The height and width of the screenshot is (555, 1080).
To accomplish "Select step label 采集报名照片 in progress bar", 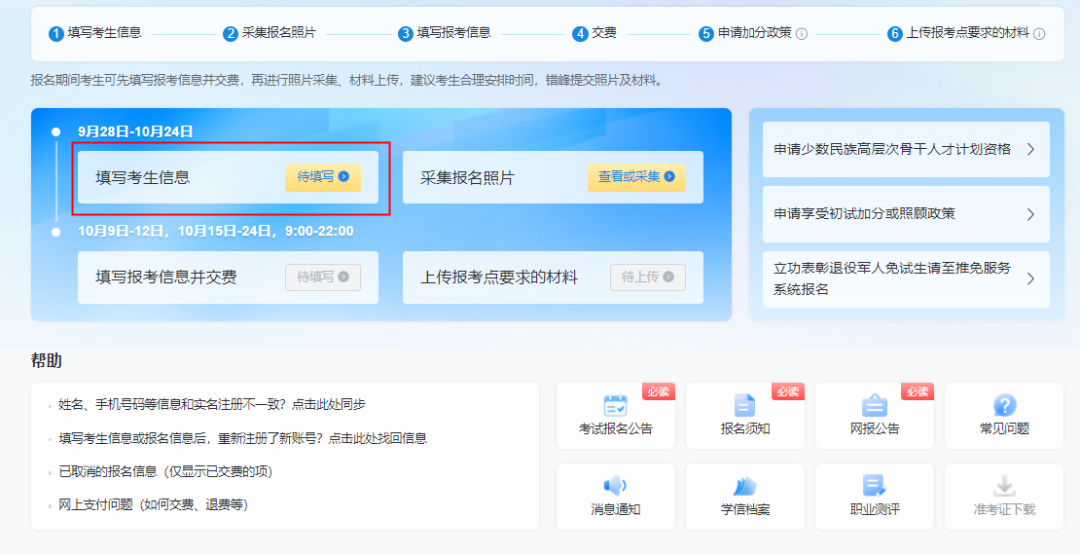I will click(279, 32).
